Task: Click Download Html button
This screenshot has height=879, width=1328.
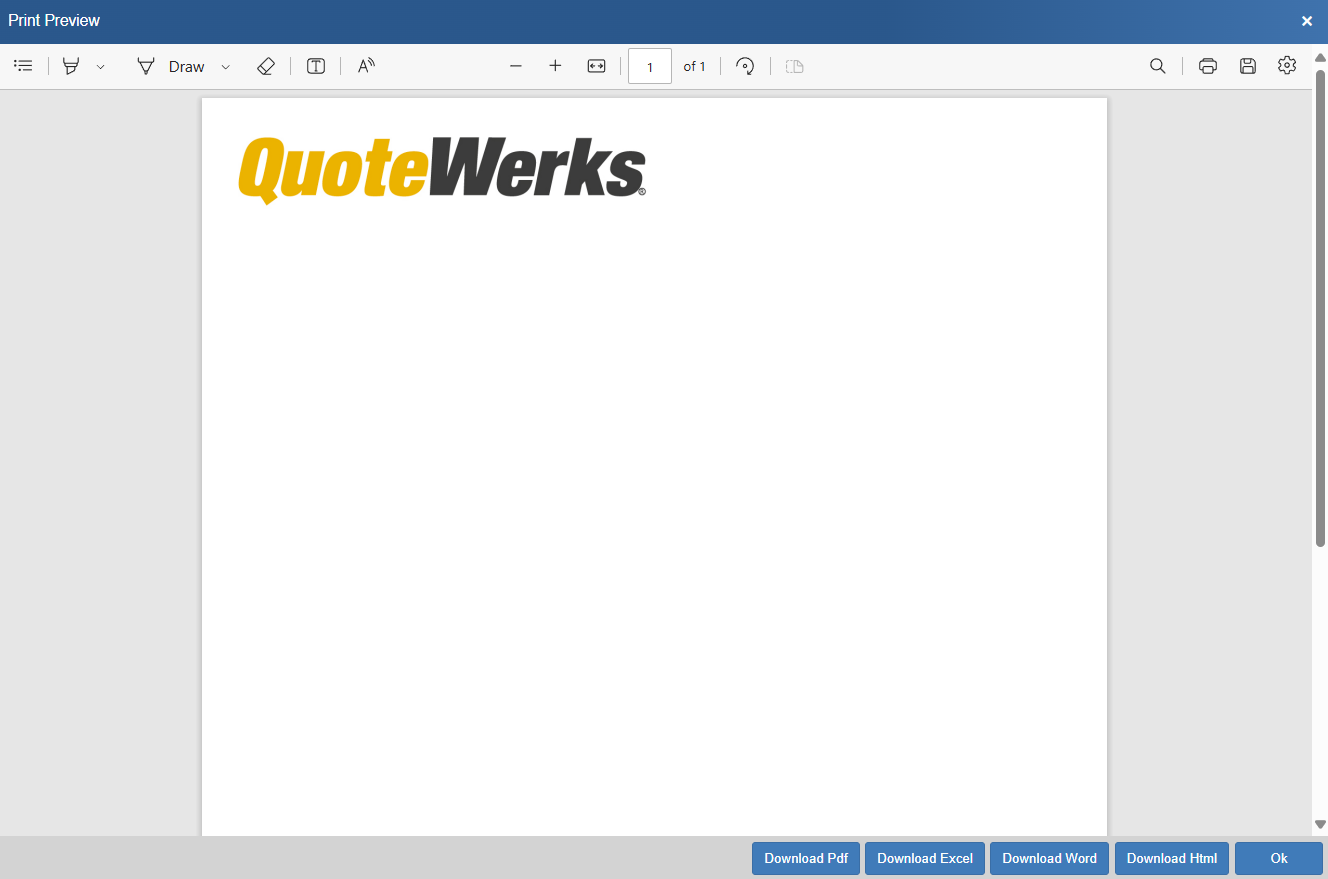Action: 1172,859
